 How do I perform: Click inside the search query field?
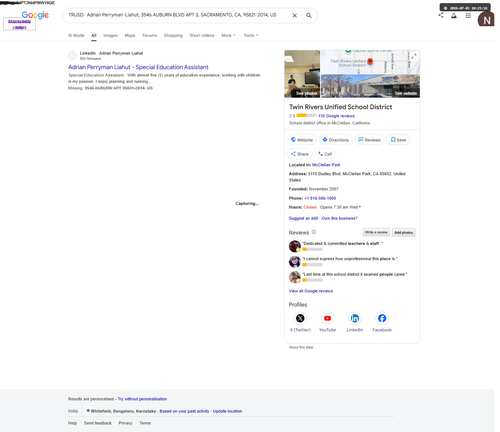(x=172, y=15)
